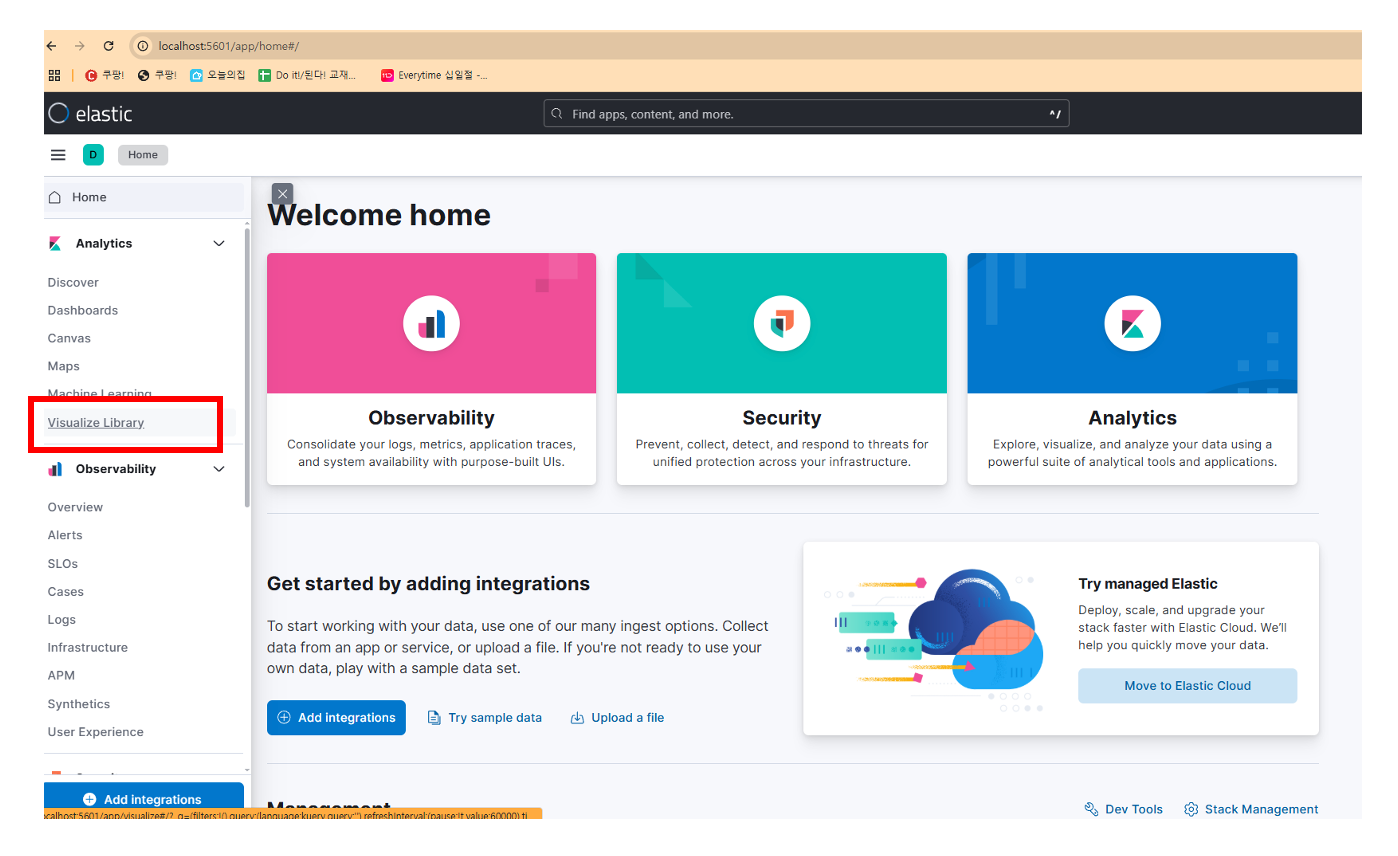Open the green D space avatar
The height and width of the screenshot is (856, 1398).
93,155
